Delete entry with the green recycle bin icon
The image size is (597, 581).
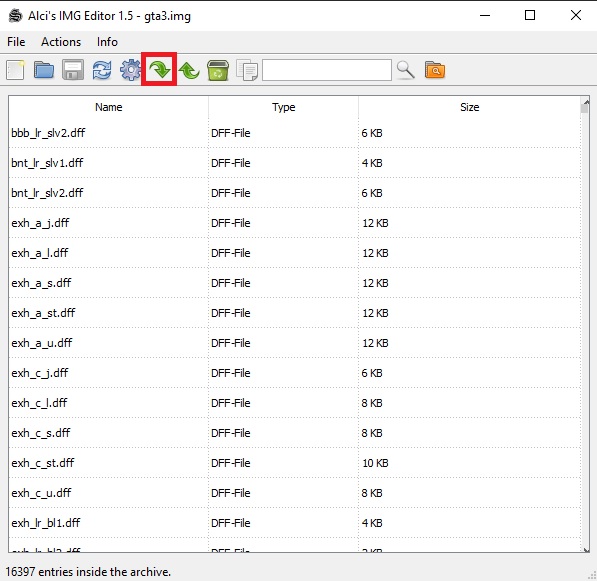pyautogui.click(x=218, y=70)
